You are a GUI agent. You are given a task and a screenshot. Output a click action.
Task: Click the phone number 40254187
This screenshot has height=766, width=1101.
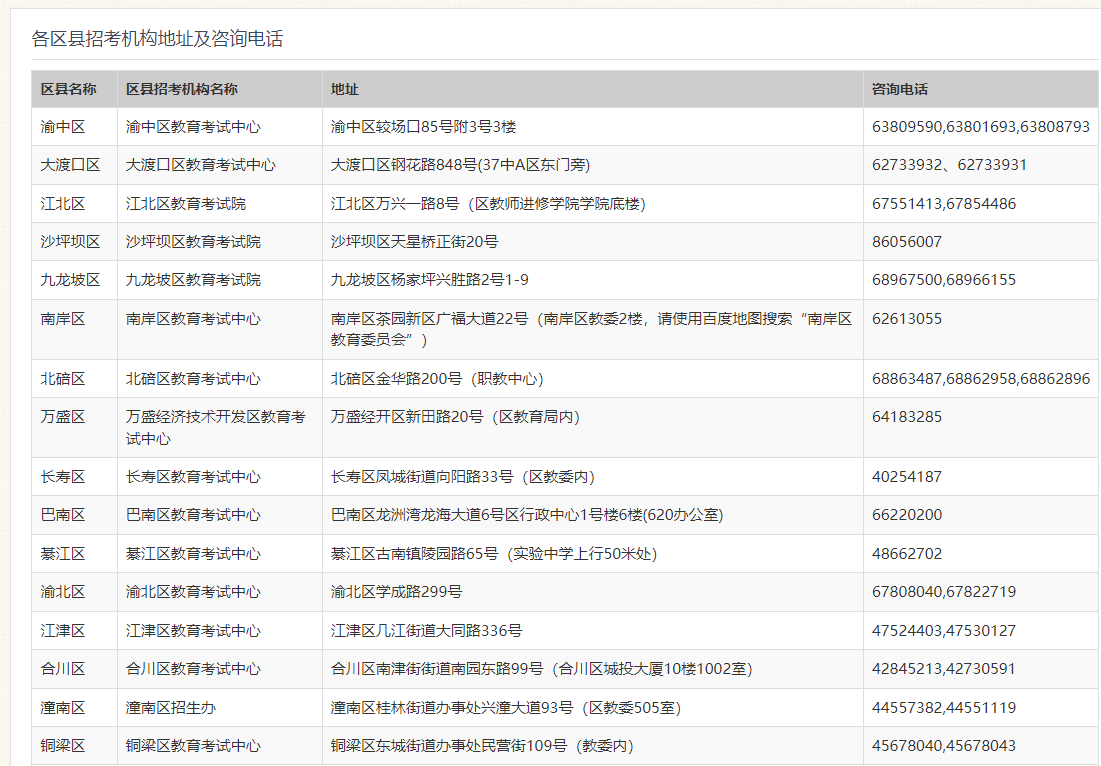(x=907, y=477)
